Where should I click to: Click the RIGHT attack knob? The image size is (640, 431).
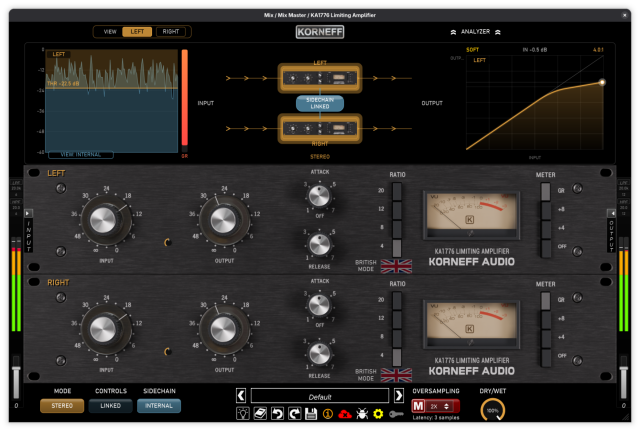pyautogui.click(x=319, y=305)
